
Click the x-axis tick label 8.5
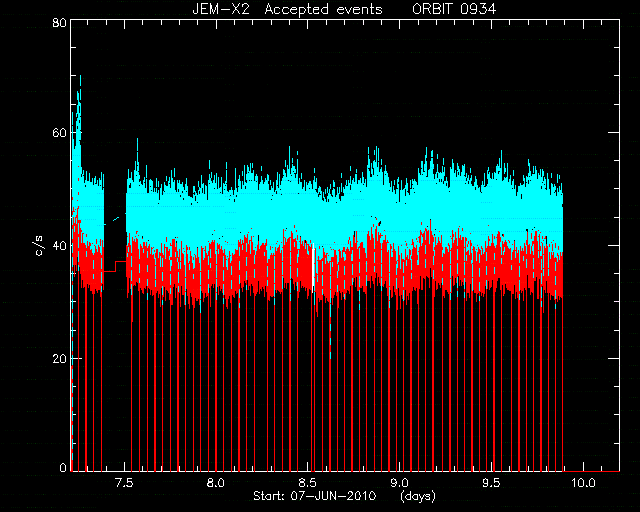pos(307,483)
